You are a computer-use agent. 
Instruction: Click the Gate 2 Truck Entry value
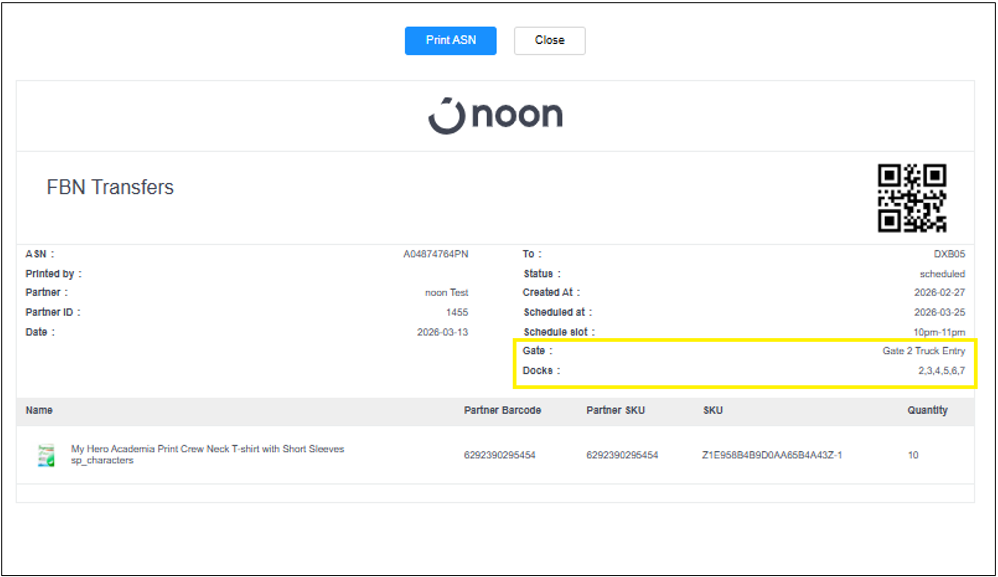923,351
